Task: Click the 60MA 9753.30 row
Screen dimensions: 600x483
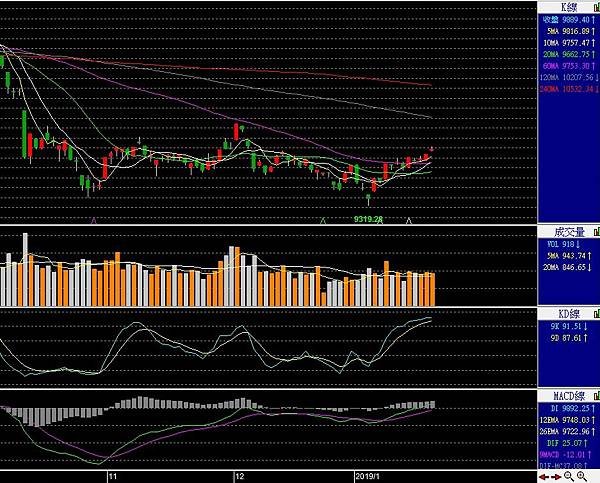Action: pyautogui.click(x=569, y=66)
